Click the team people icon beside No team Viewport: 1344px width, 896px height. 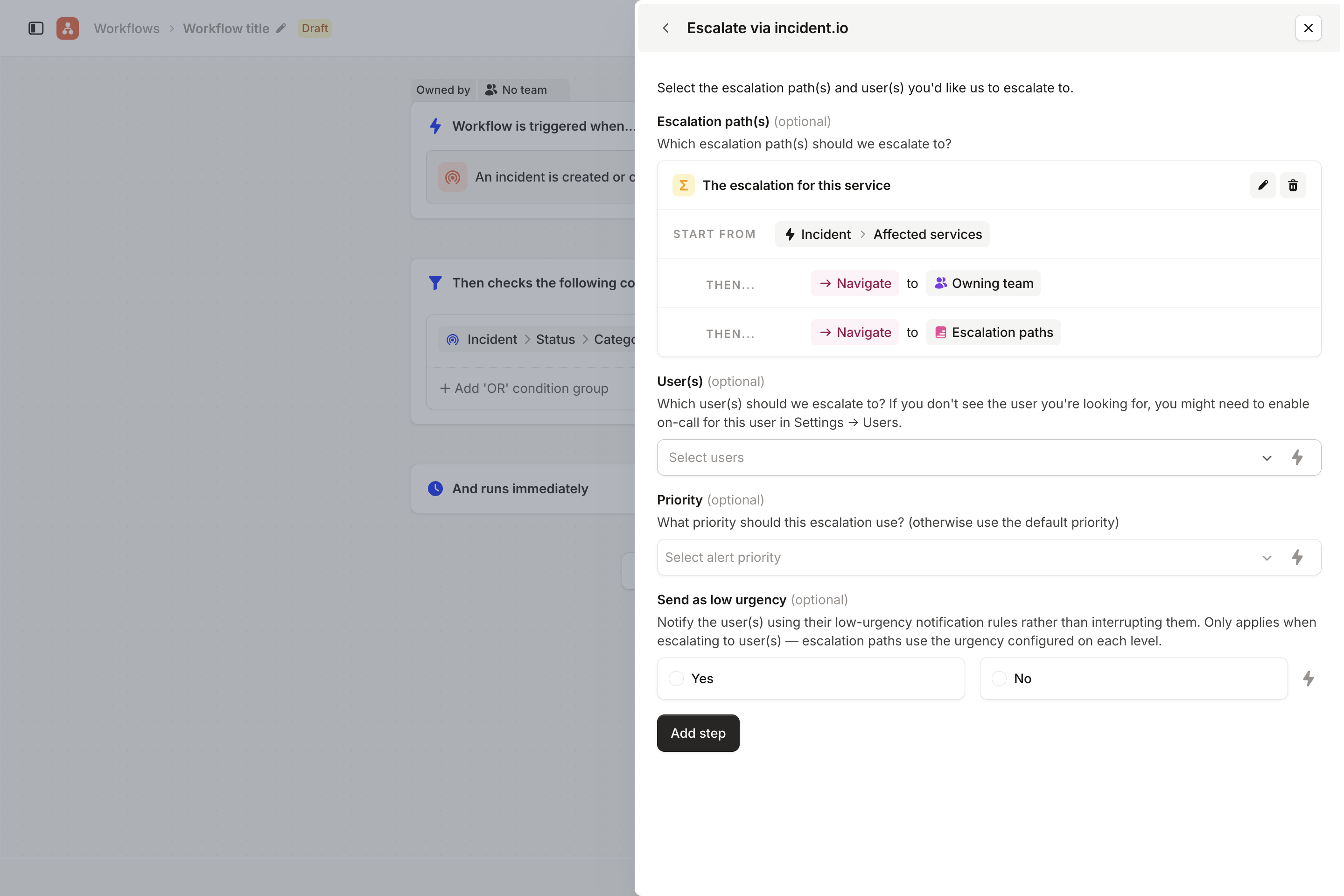(491, 90)
